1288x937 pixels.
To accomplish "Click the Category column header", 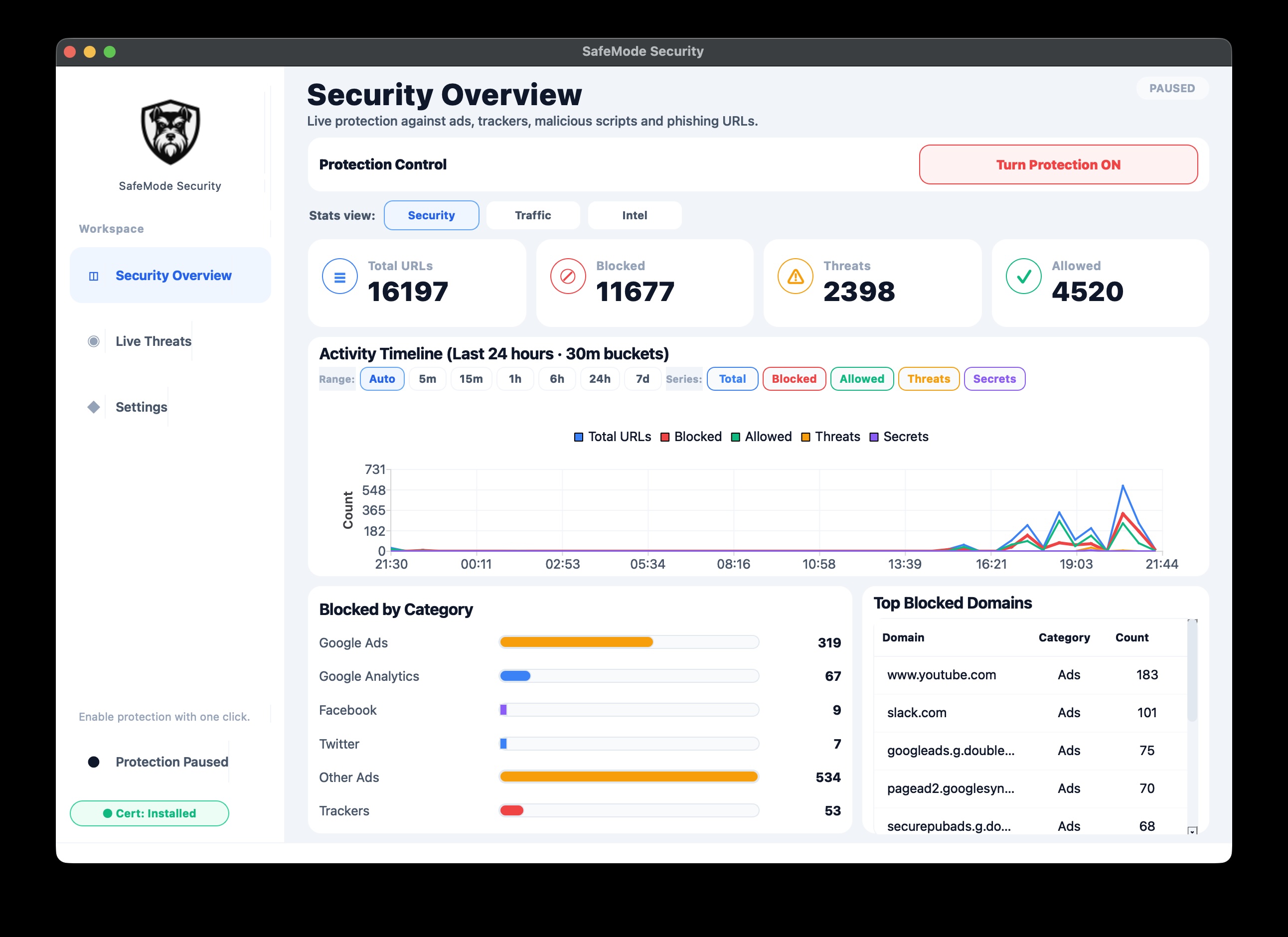I will (1064, 637).
